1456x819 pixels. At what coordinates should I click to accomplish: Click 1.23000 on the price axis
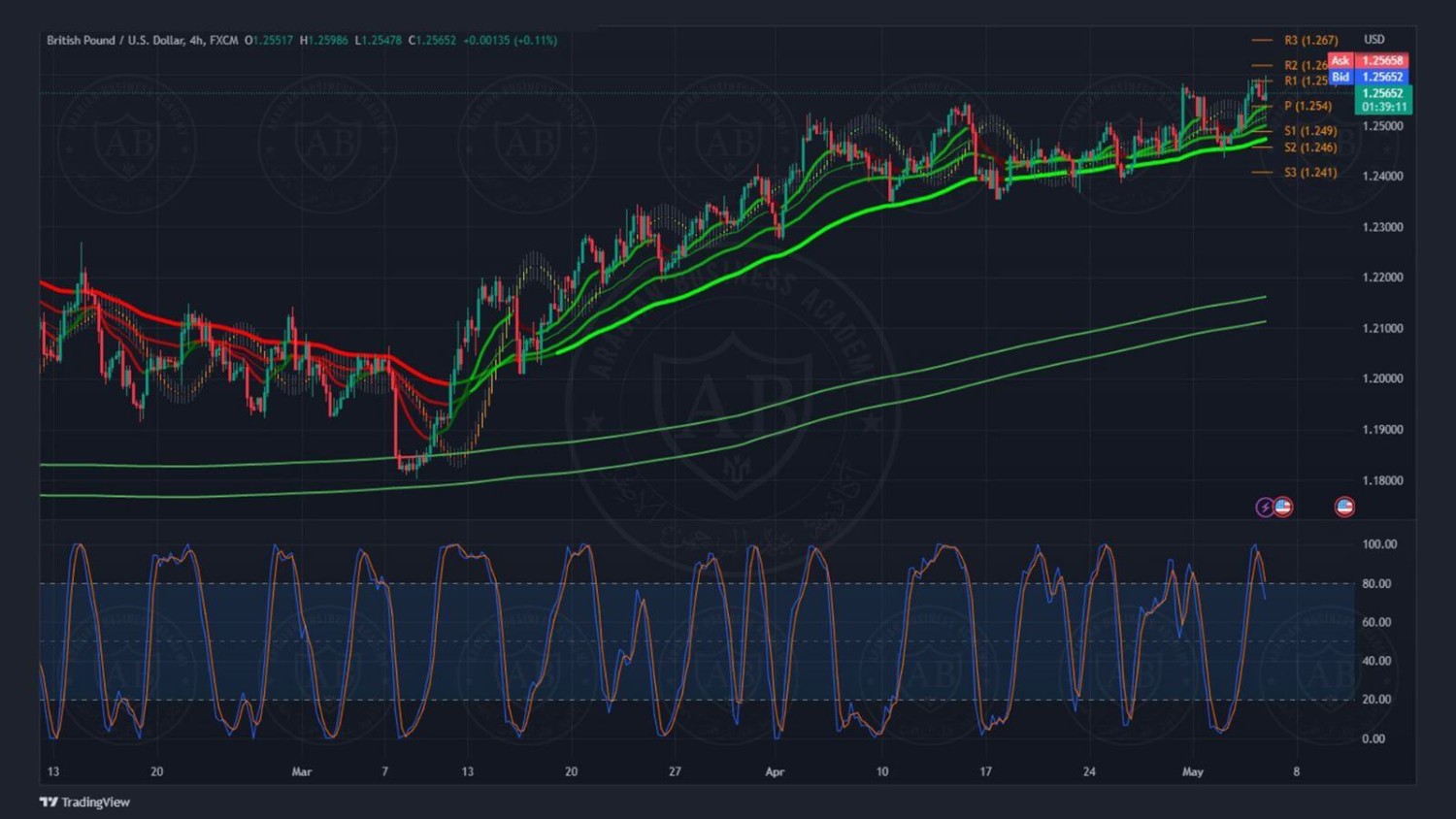[1382, 227]
